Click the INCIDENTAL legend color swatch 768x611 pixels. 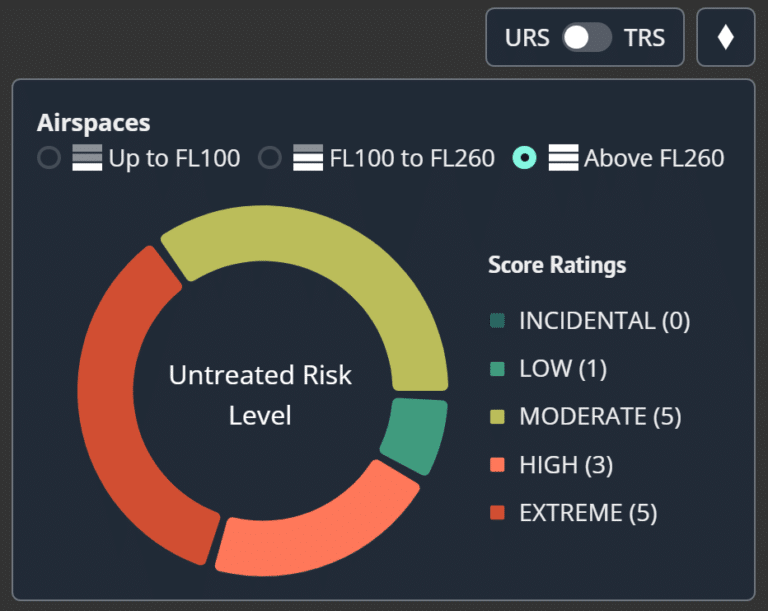[497, 320]
